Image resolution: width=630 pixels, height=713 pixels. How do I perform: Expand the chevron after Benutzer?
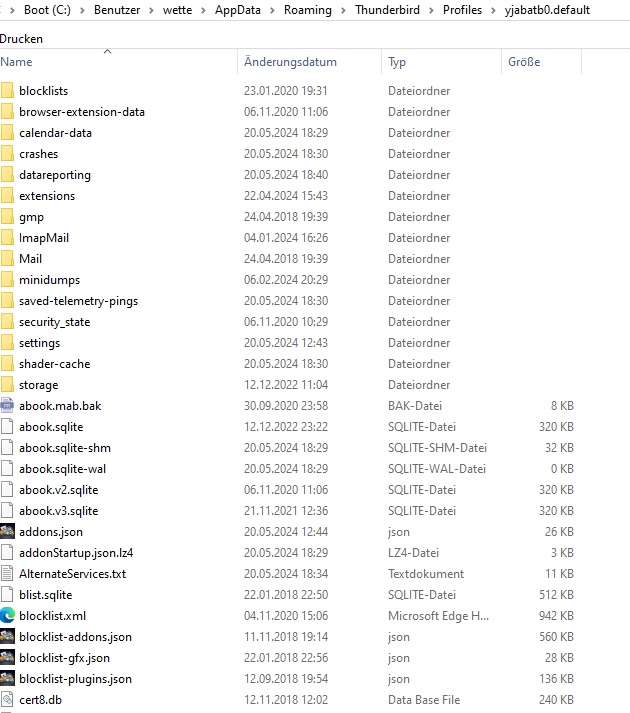(x=151, y=10)
